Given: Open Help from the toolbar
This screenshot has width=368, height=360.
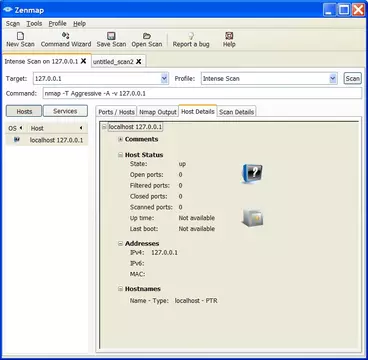Looking at the screenshot, I should pos(229,40).
